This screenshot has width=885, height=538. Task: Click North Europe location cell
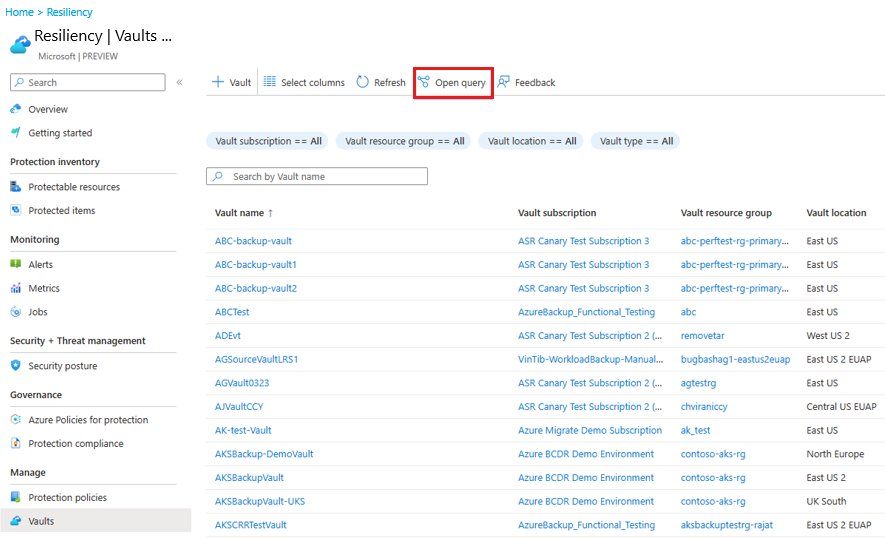pyautogui.click(x=835, y=454)
